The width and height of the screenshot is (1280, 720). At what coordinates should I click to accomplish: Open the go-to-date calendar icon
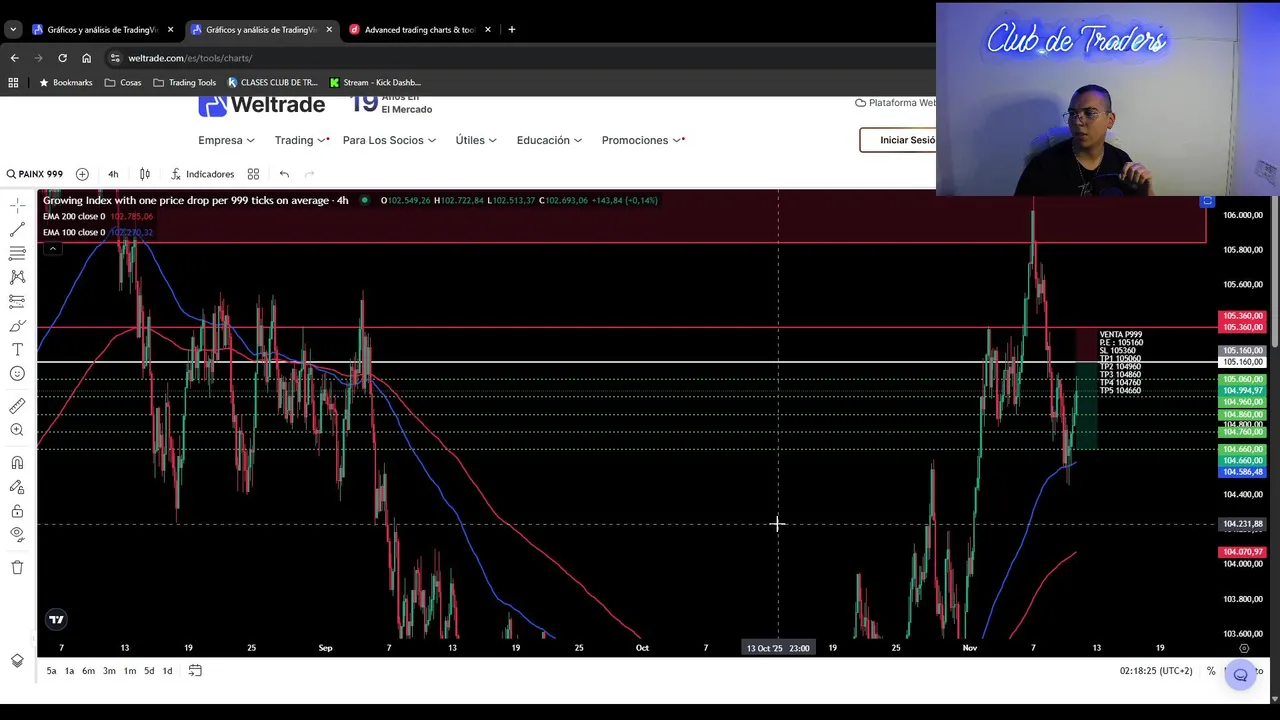(x=195, y=671)
